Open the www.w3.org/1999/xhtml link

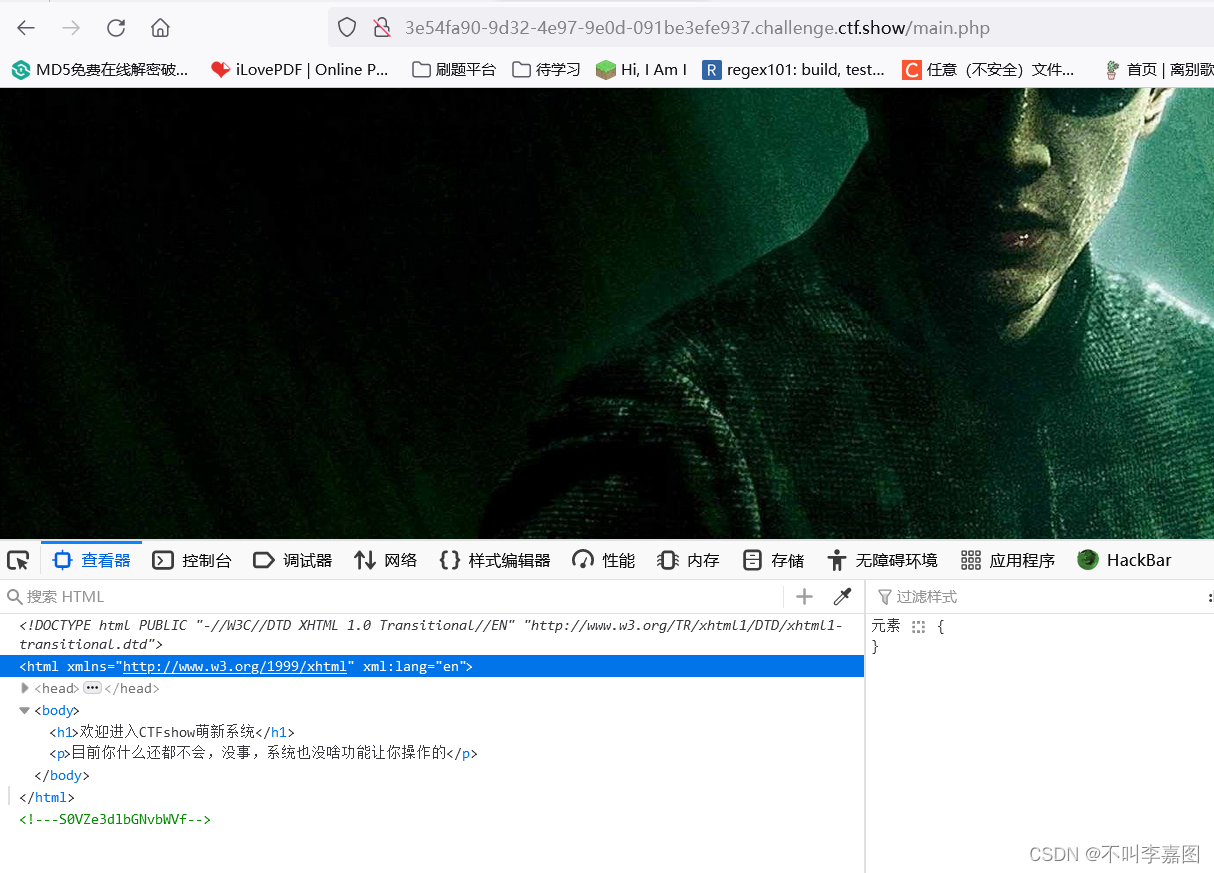click(x=234, y=666)
